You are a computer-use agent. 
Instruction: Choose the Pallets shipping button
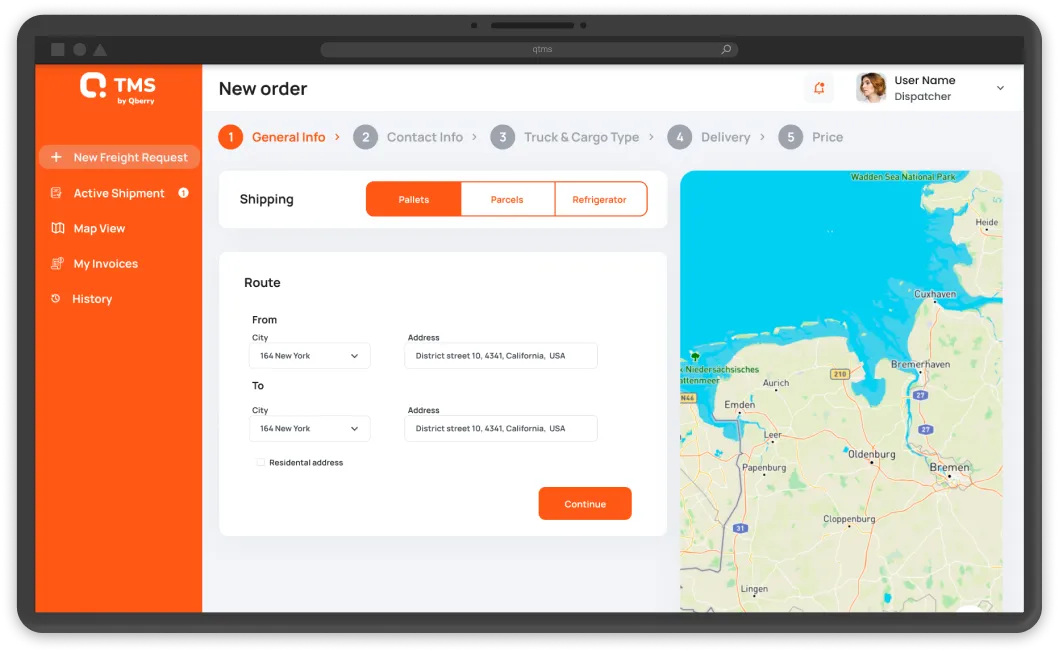click(413, 199)
